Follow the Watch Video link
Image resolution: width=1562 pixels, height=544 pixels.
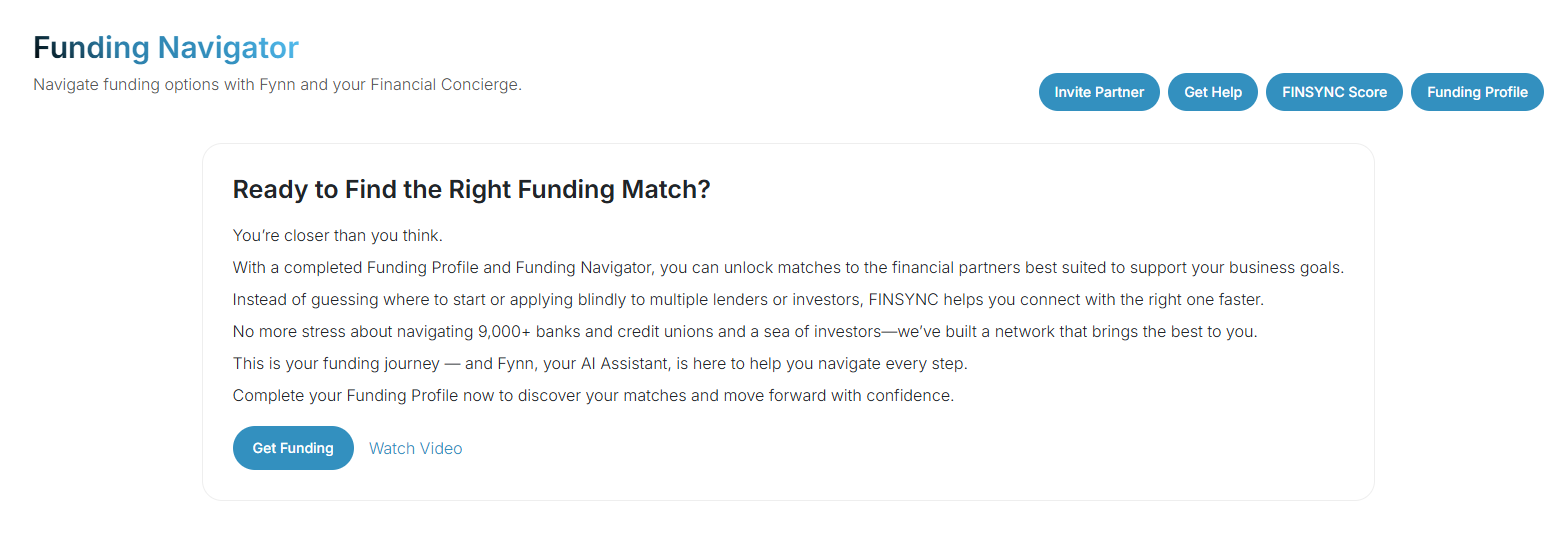pyautogui.click(x=416, y=448)
